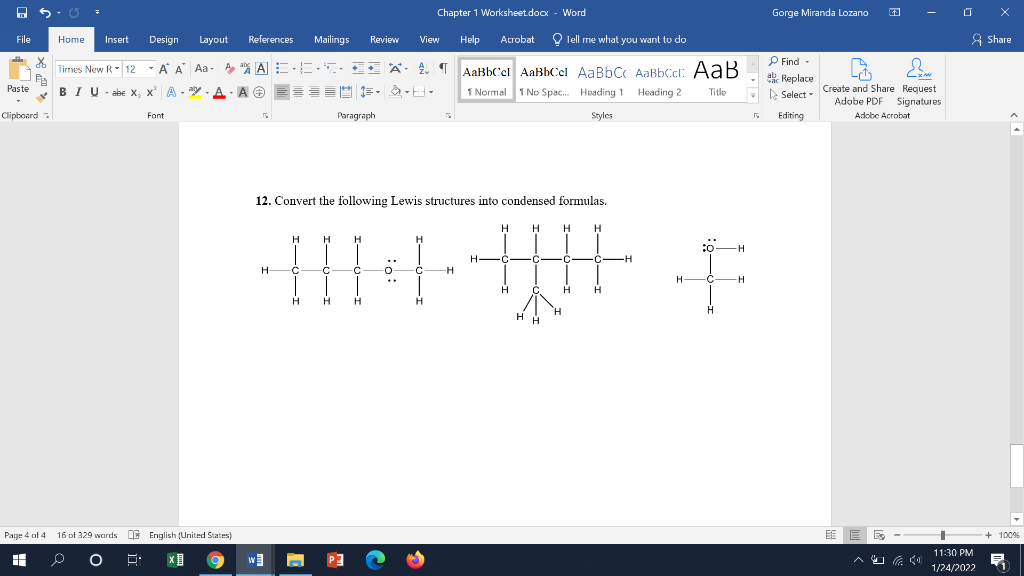Open the Sort tool in Paragraph group
This screenshot has width=1024, height=576.
[x=422, y=68]
